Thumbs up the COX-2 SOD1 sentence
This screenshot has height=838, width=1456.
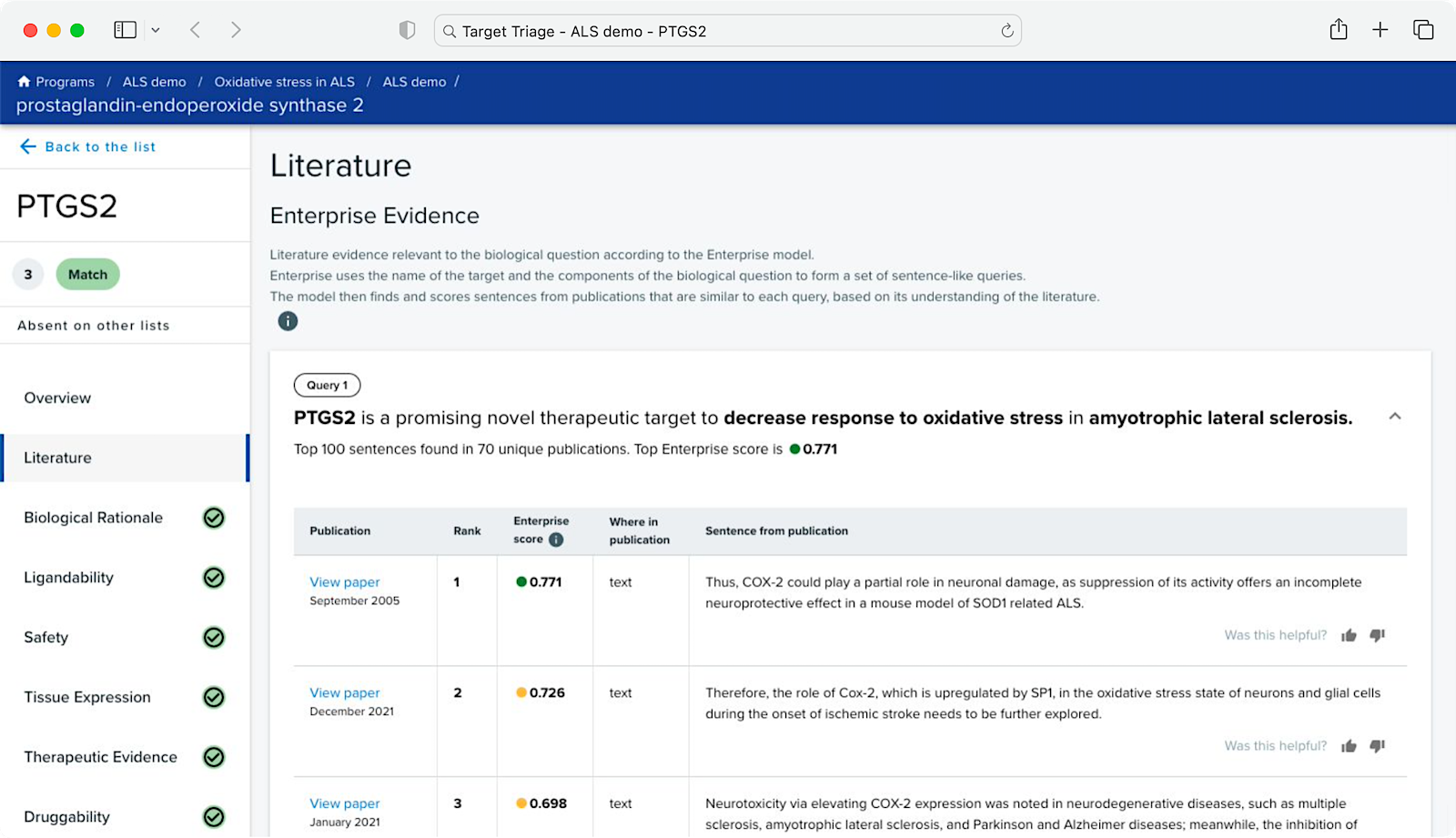point(1349,635)
